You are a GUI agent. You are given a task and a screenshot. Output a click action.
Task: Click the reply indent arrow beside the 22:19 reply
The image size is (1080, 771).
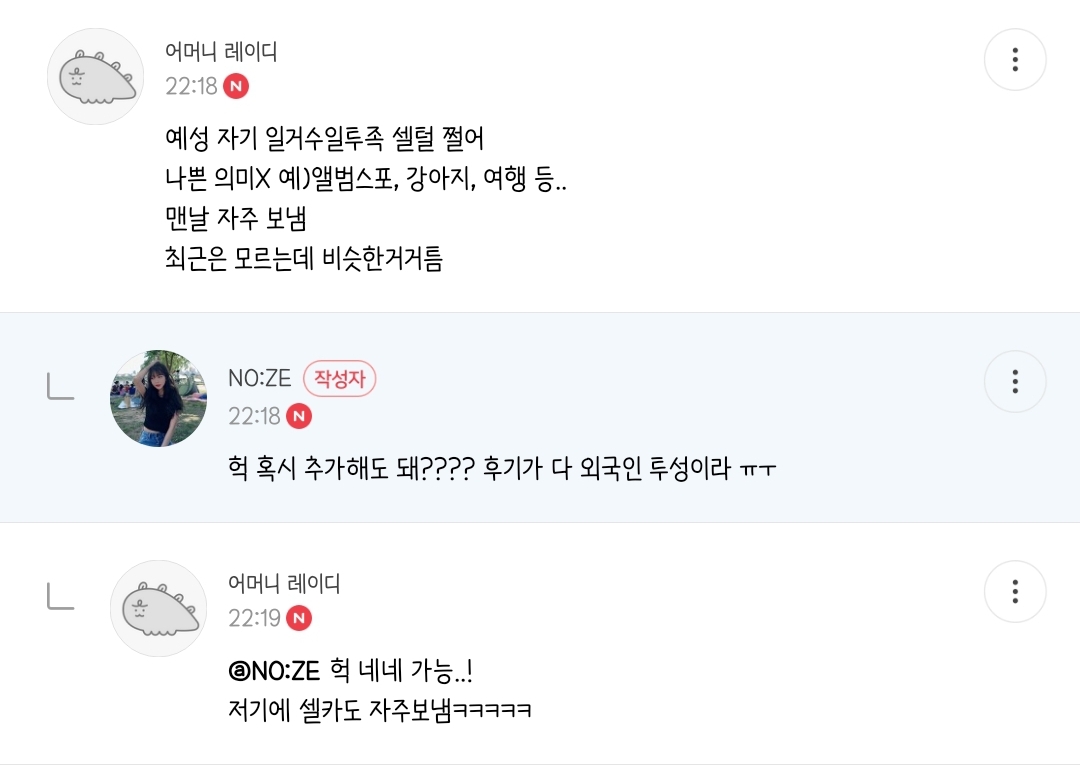click(61, 596)
